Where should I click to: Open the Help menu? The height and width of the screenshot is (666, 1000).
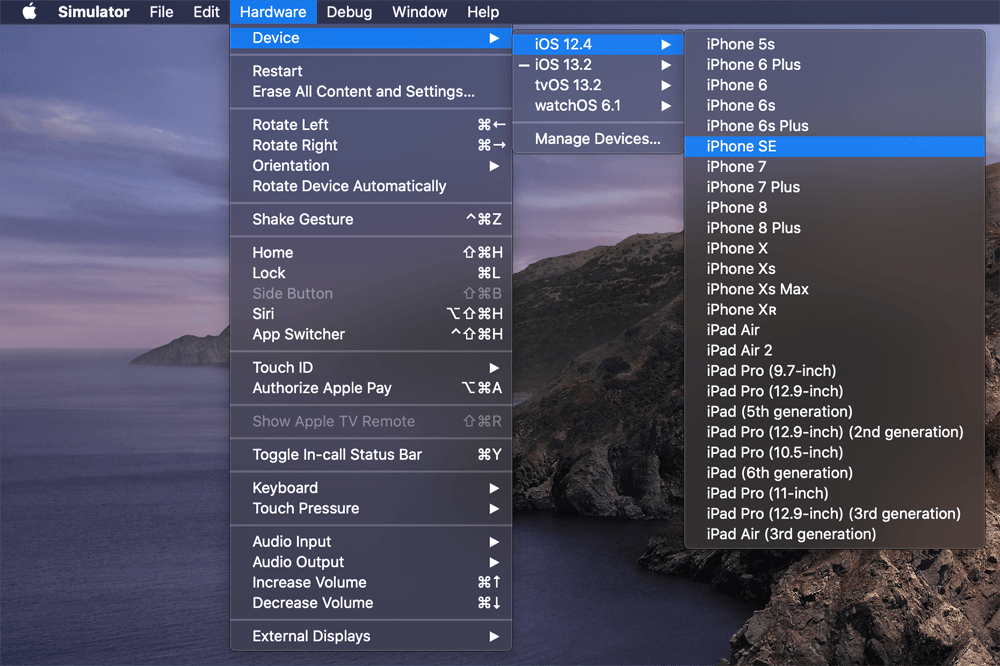(483, 11)
